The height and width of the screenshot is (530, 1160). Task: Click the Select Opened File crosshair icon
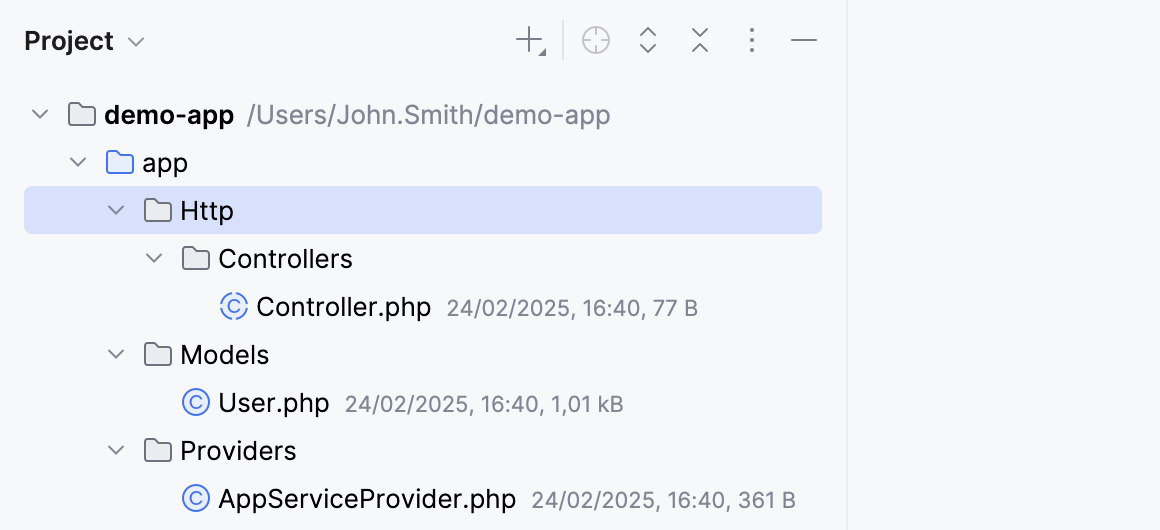click(x=596, y=41)
